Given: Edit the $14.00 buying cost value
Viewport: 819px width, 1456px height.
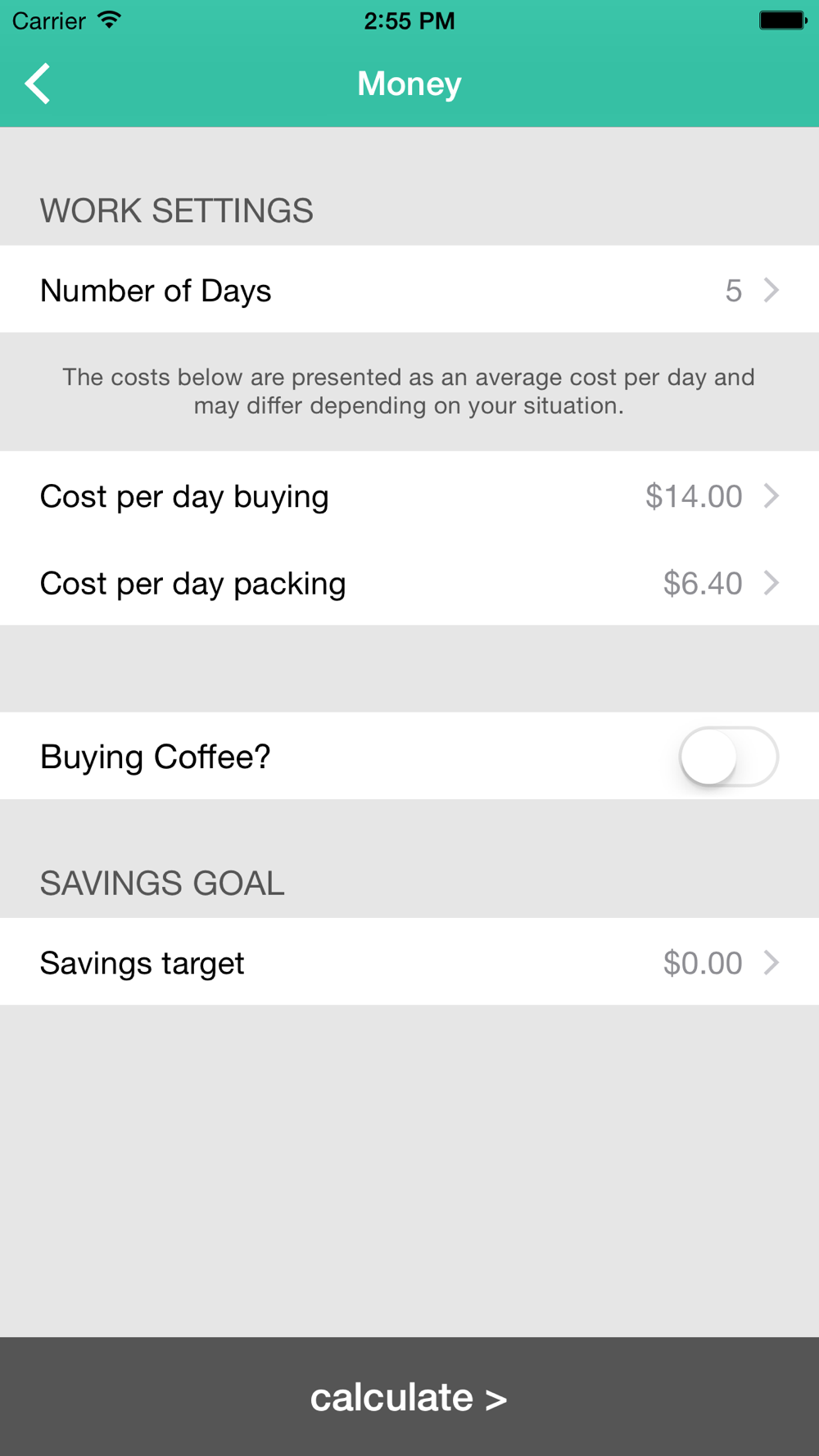Looking at the screenshot, I should point(694,496).
